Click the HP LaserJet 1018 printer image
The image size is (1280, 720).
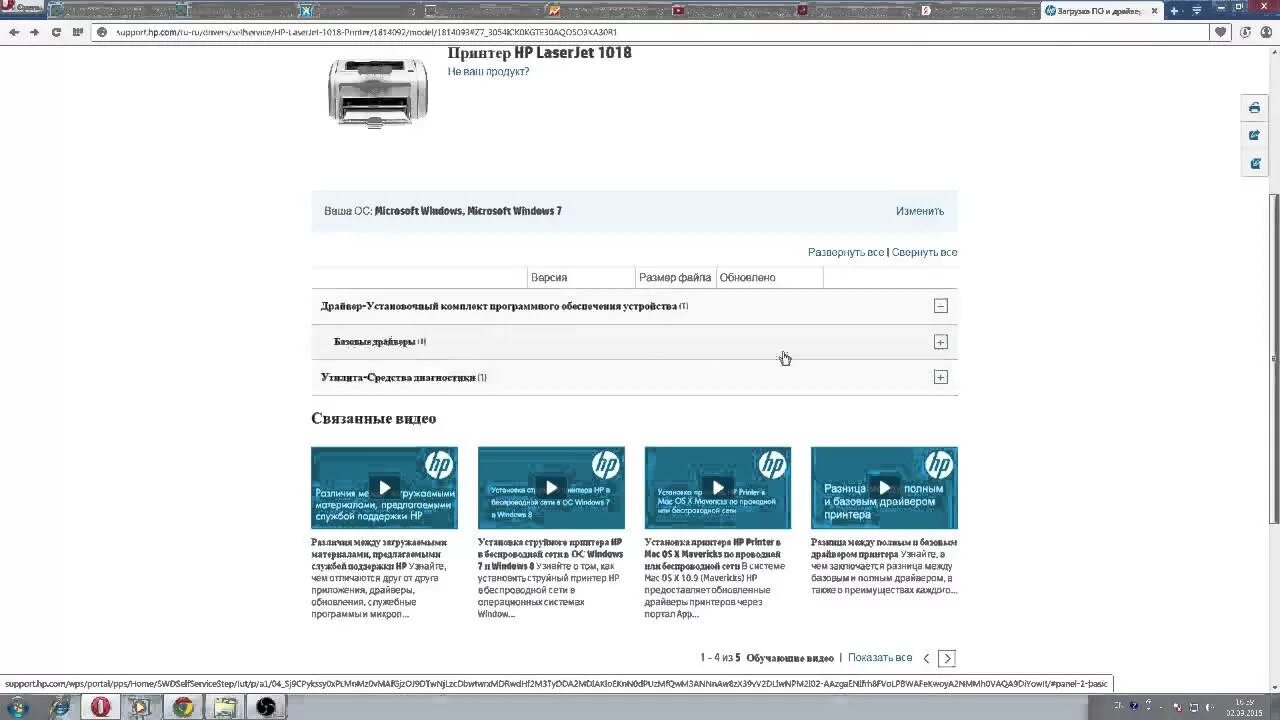(378, 92)
